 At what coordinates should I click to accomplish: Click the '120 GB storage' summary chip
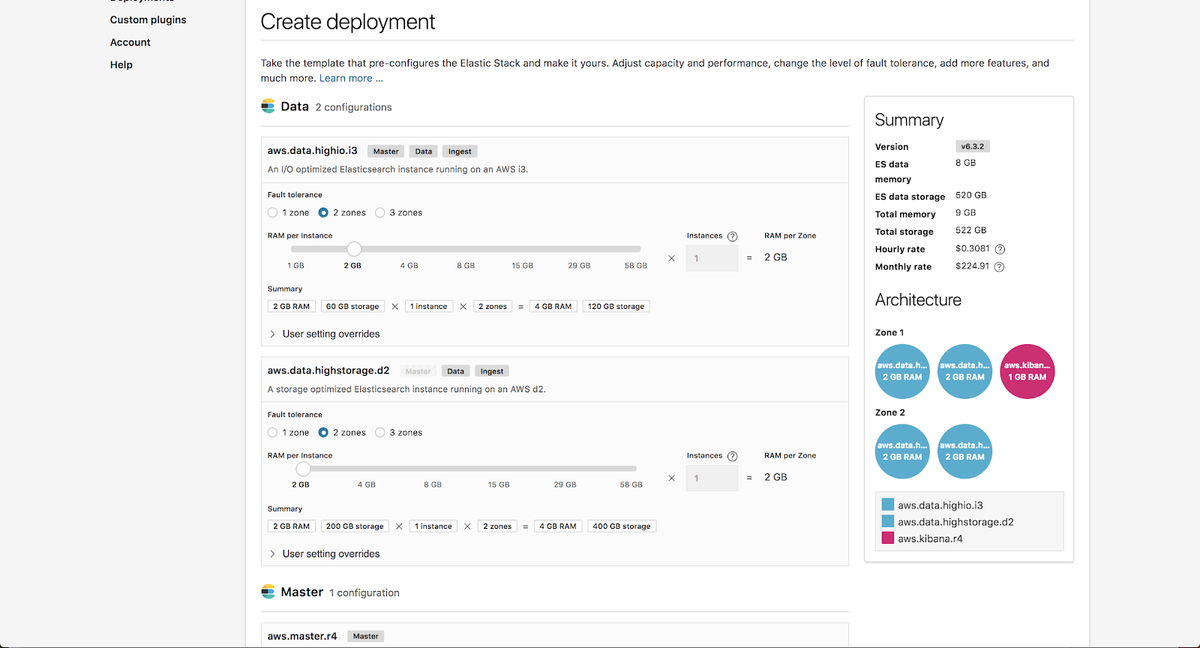pyautogui.click(x=616, y=307)
